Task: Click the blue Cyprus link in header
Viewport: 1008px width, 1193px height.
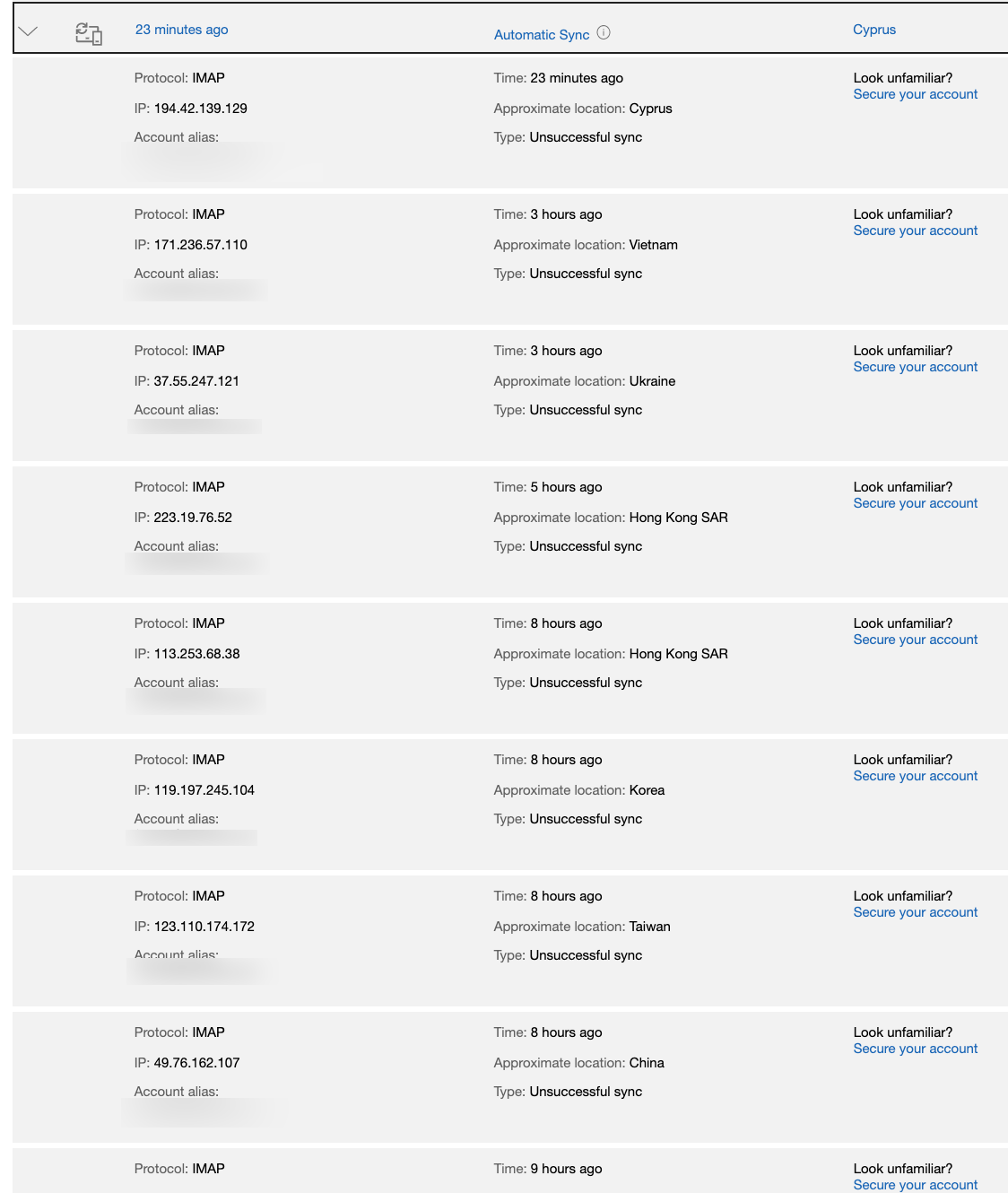Action: click(x=874, y=30)
